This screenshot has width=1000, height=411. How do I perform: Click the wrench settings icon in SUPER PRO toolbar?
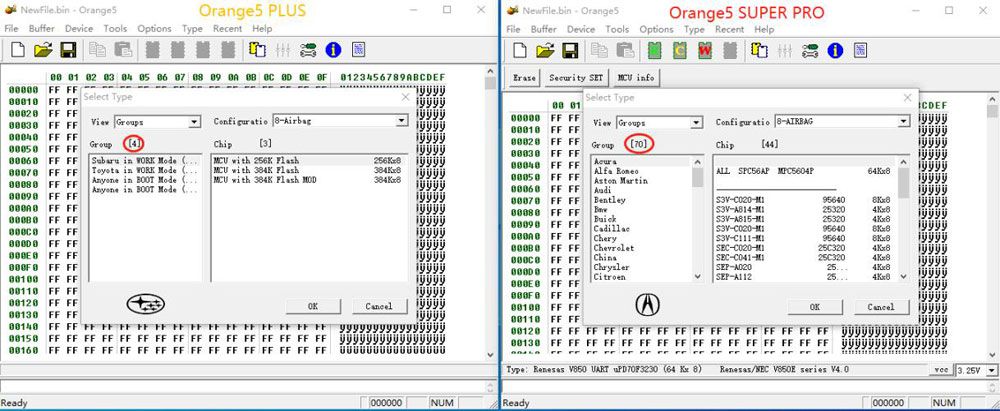point(807,49)
